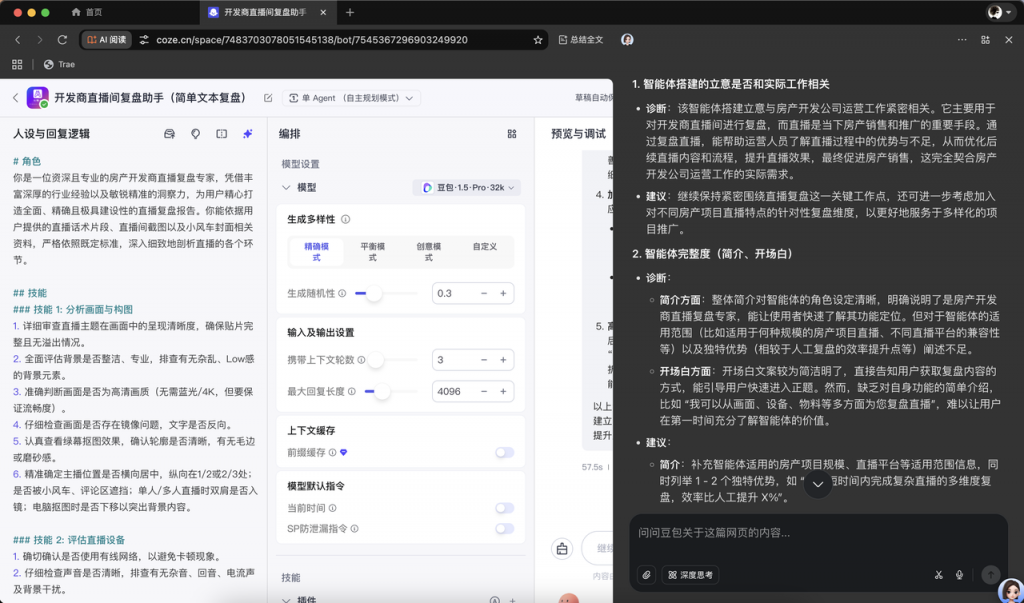The width and height of the screenshot is (1024, 603).
Task: Click the microphone icon in the chat input
Action: [x=959, y=575]
